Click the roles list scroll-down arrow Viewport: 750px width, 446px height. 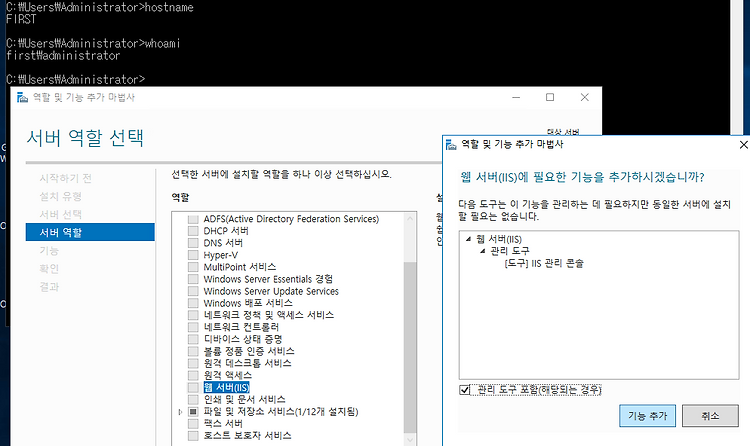tap(410, 439)
